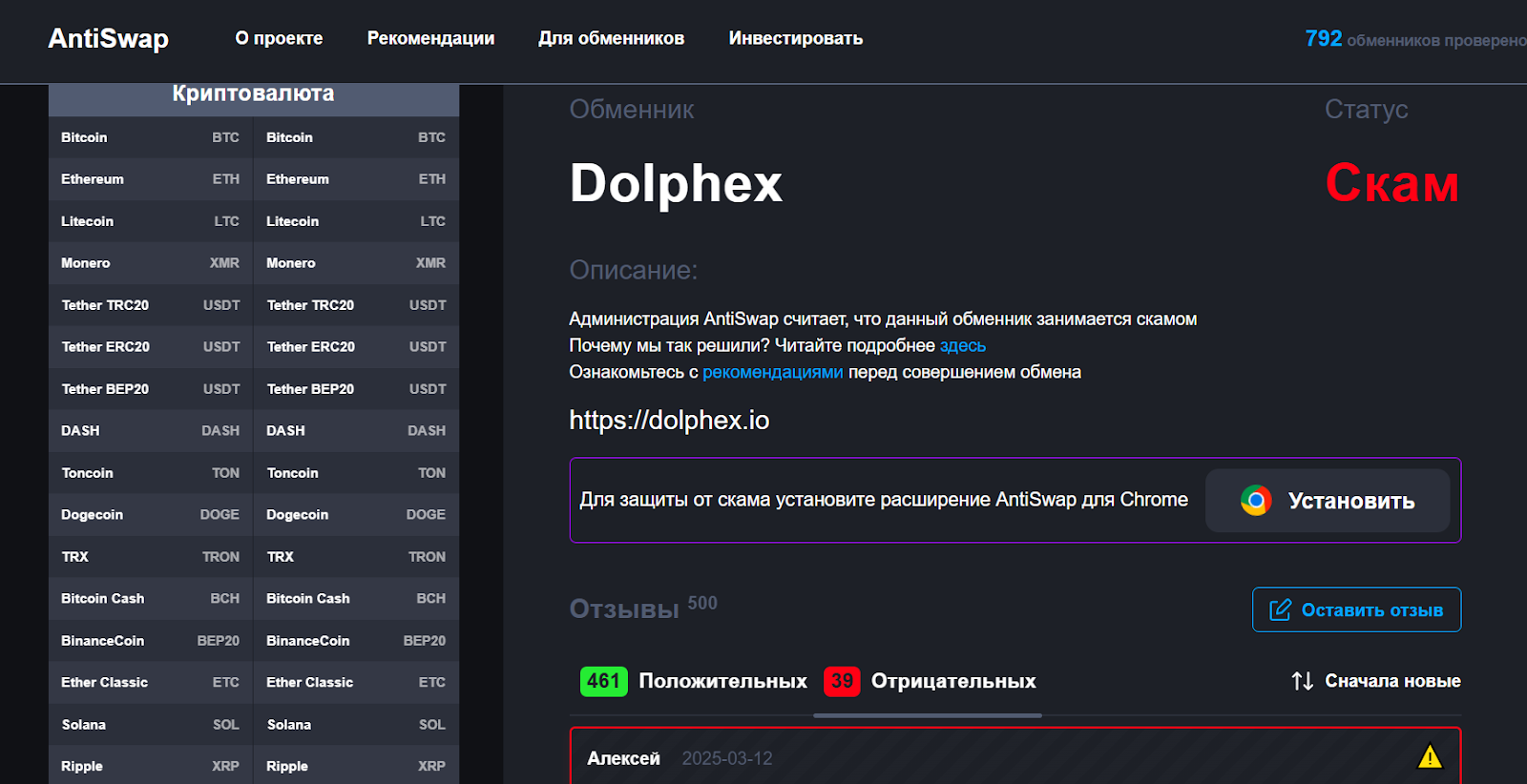Click the Оставить отзыв button
This screenshot has width=1527, height=784.
1356,609
